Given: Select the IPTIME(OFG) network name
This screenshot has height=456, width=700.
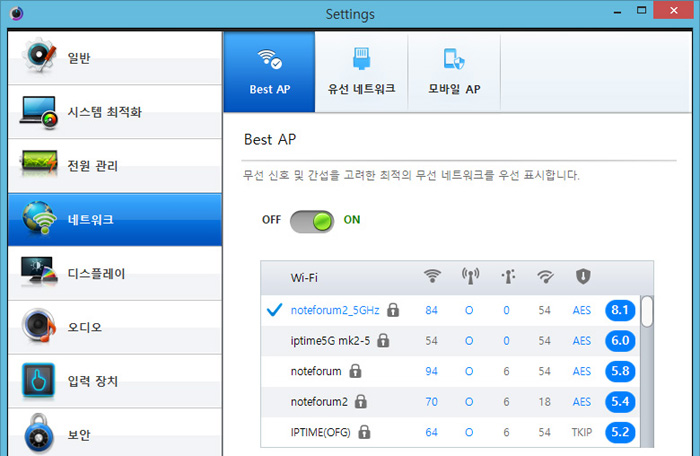Looking at the screenshot, I should click(x=321, y=432).
